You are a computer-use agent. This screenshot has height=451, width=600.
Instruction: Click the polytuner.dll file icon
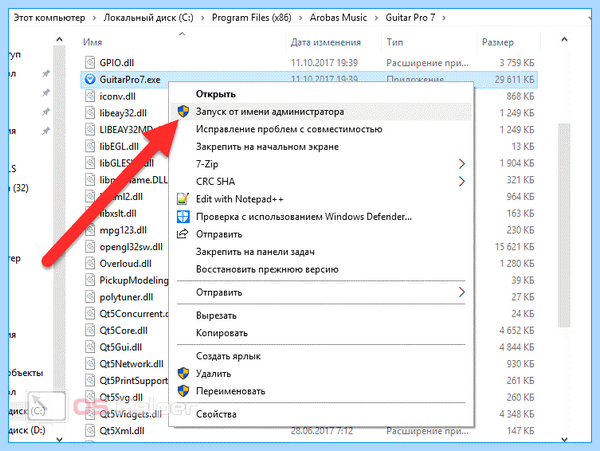90,297
